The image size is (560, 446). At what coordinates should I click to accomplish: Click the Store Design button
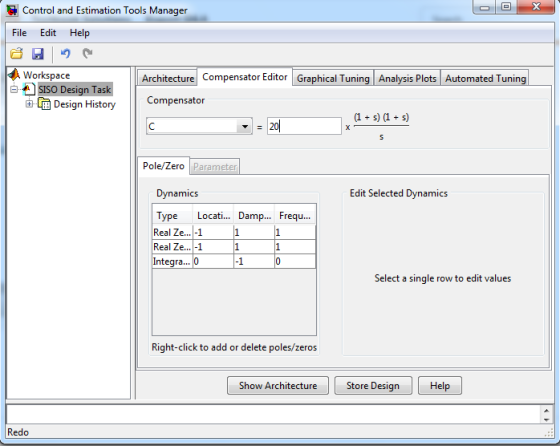pyautogui.click(x=373, y=386)
